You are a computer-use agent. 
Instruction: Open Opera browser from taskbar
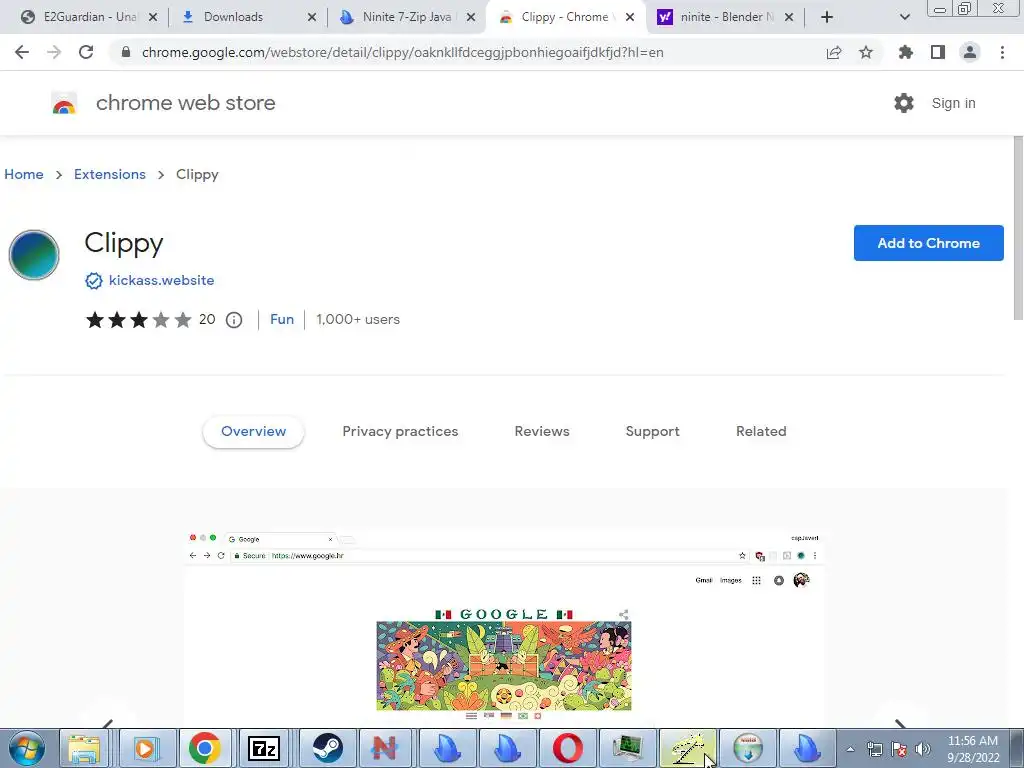coord(568,748)
